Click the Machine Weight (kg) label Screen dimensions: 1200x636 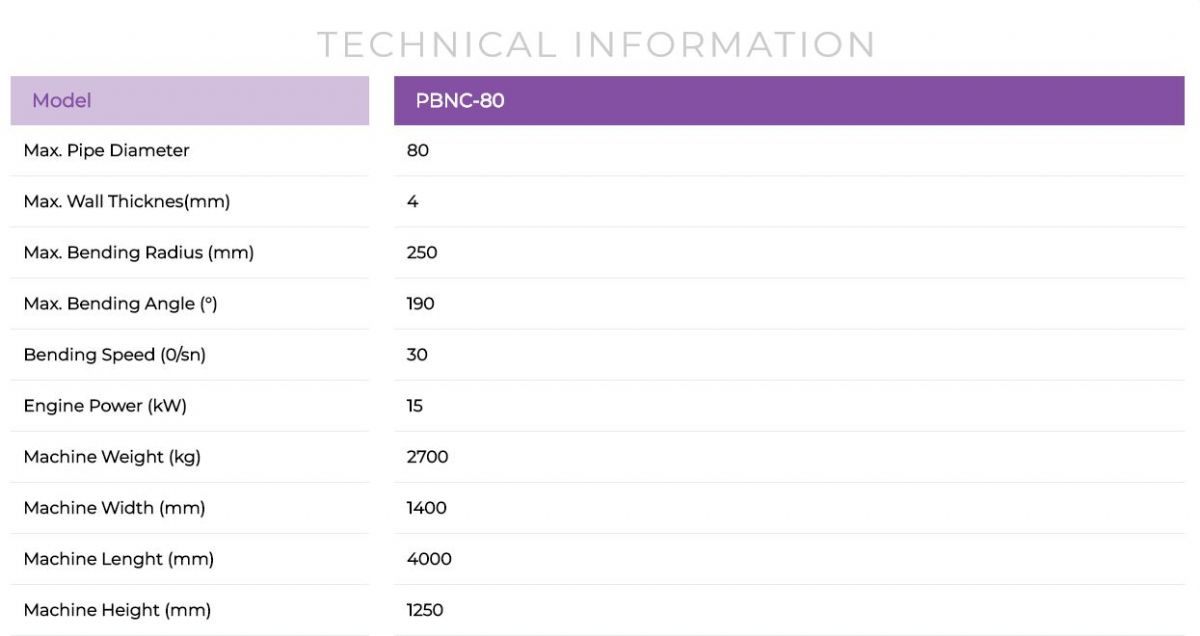112,457
